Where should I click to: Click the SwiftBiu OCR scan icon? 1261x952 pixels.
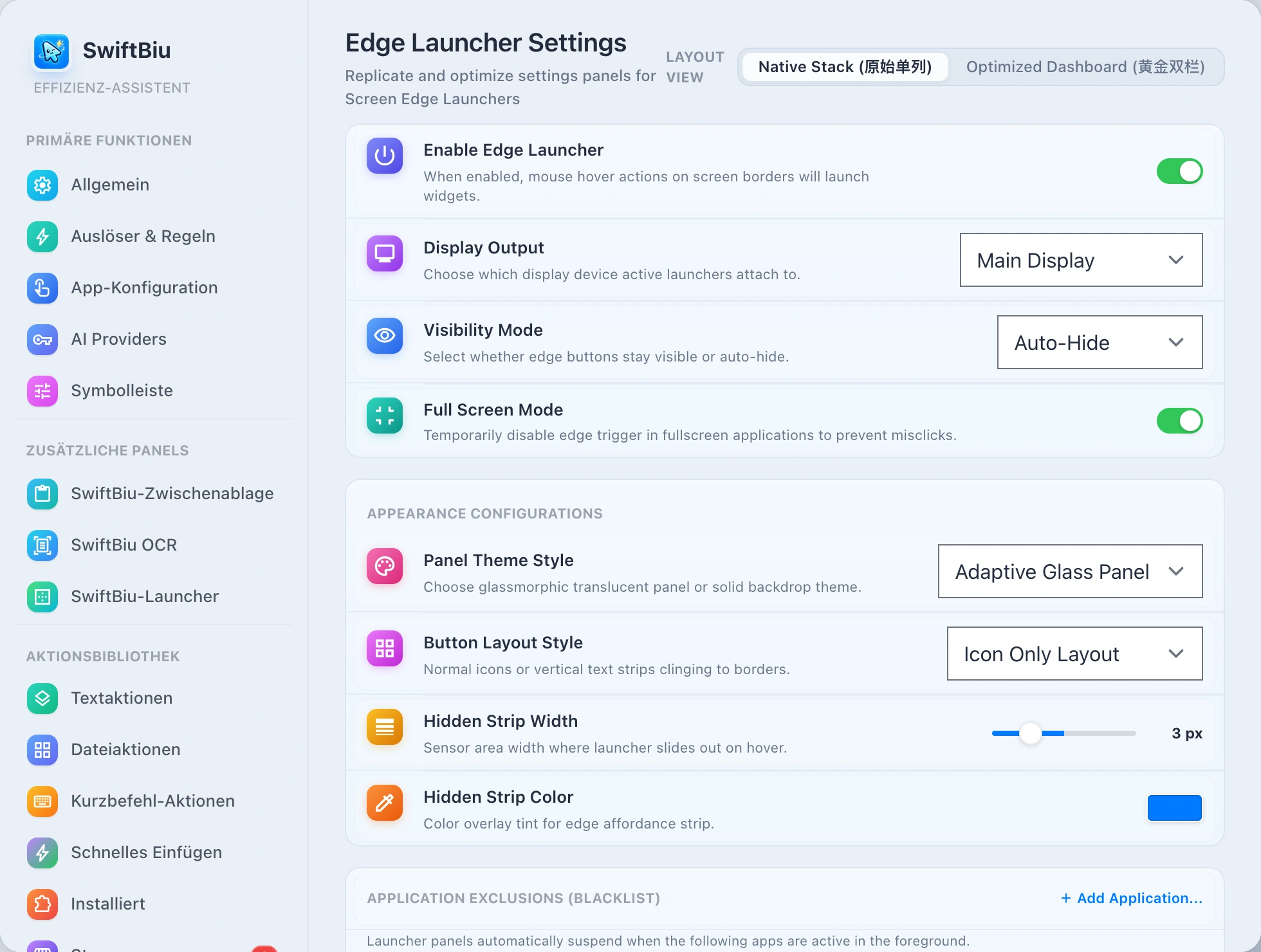pyautogui.click(x=42, y=545)
